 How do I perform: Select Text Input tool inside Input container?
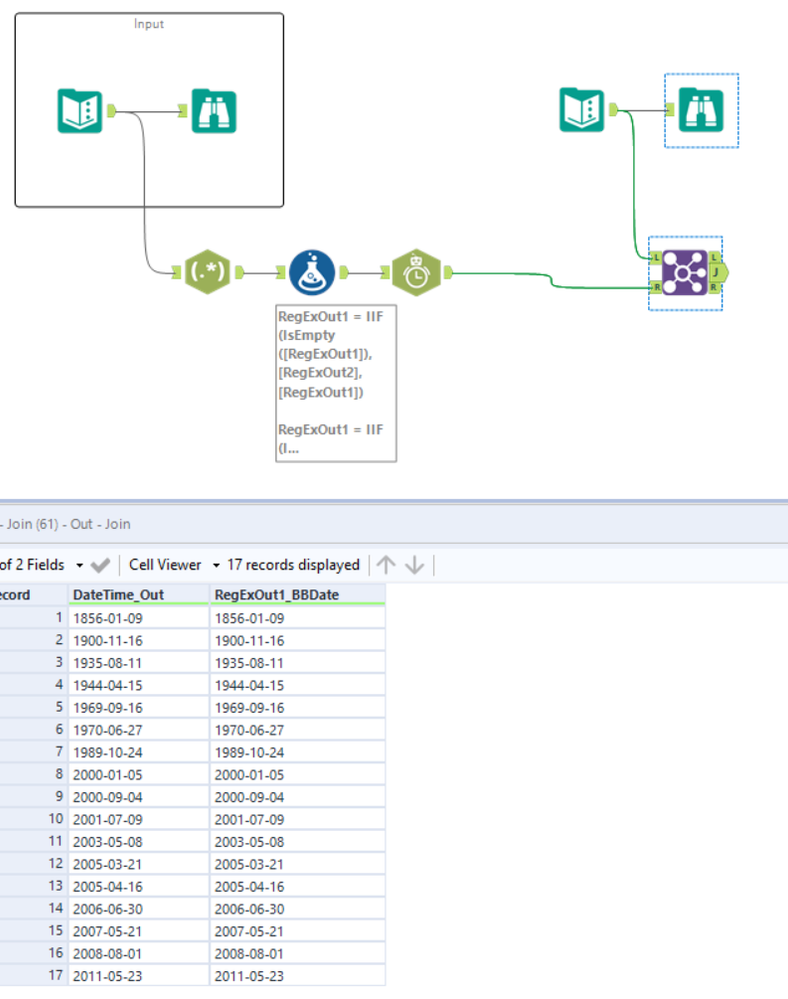pos(80,111)
